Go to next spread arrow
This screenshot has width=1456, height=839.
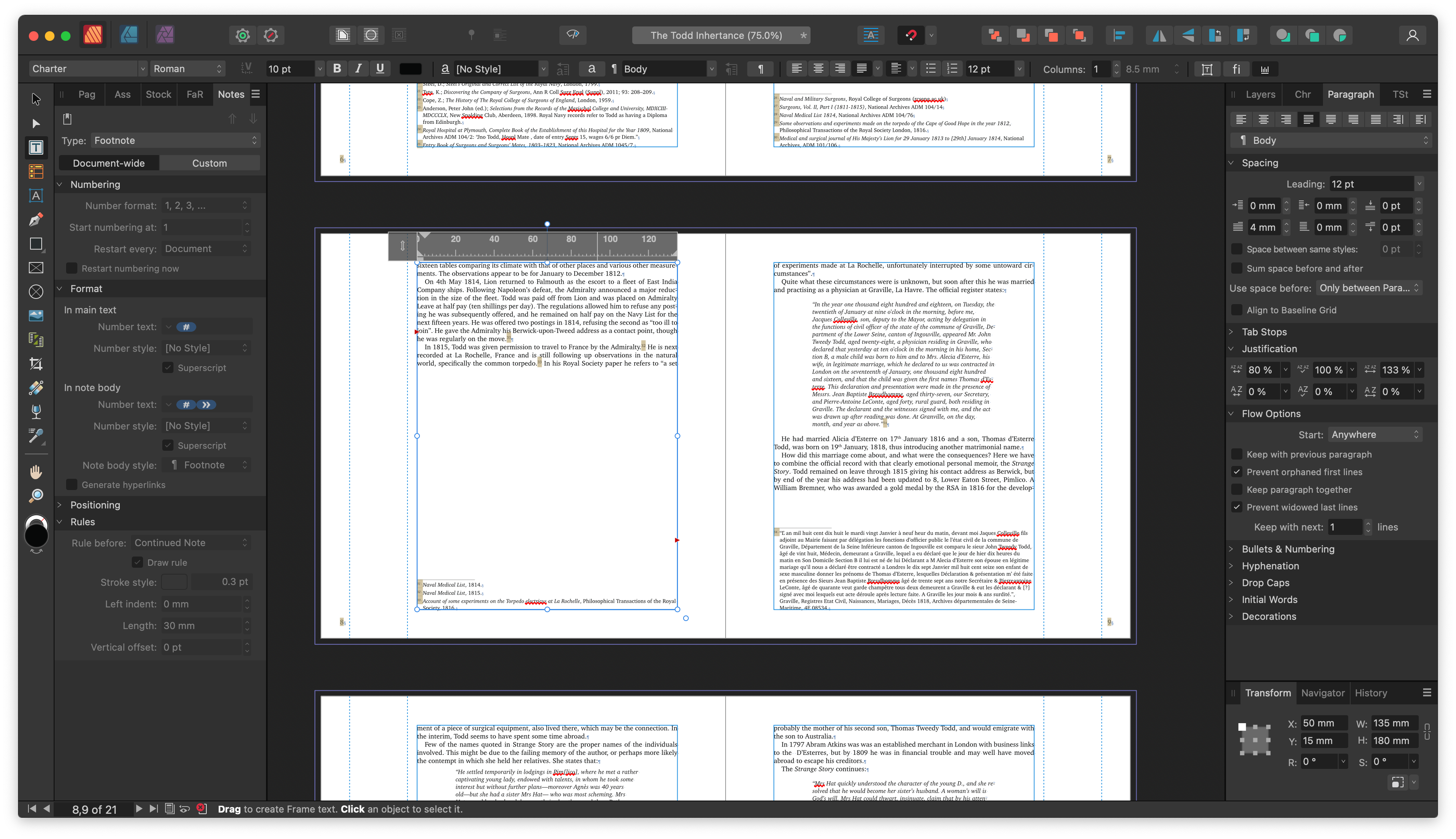(x=138, y=809)
